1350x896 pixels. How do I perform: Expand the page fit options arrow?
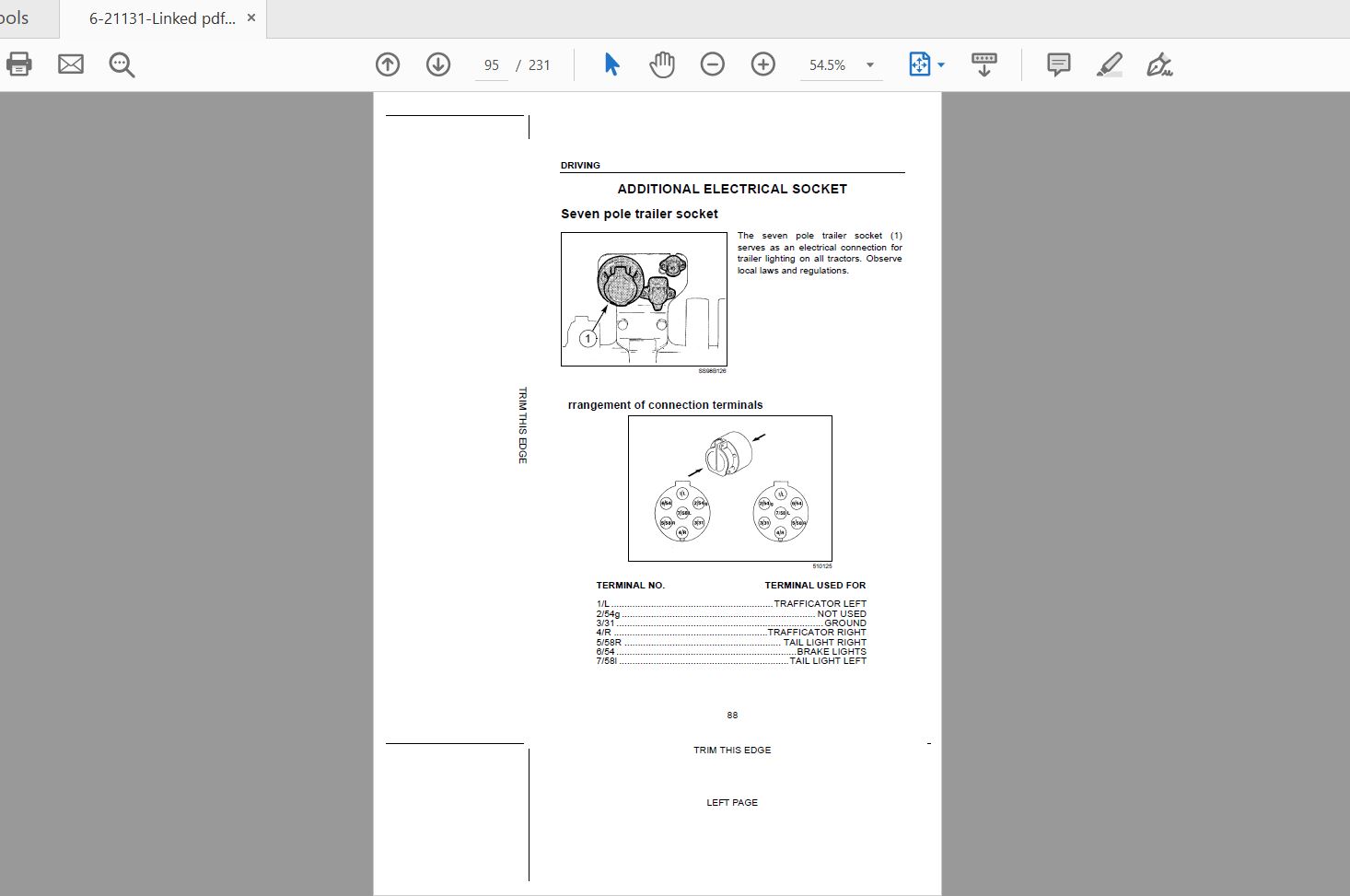pos(941,65)
